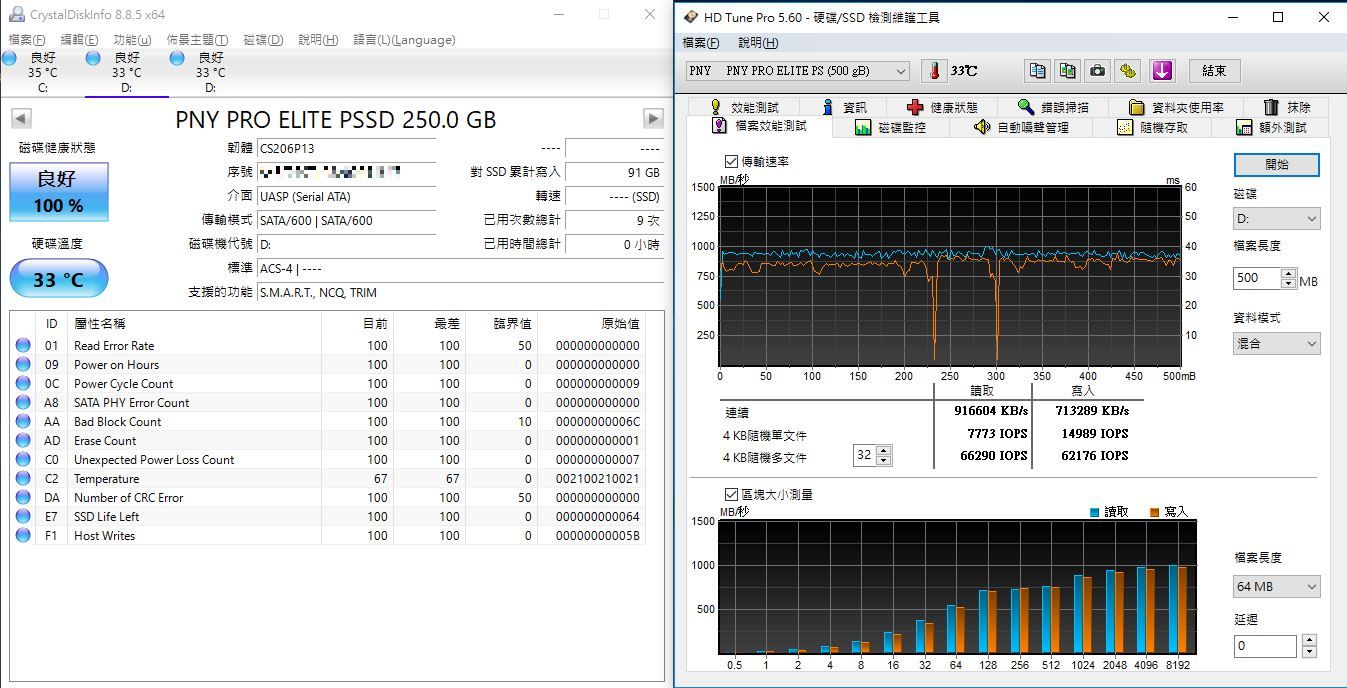The width and height of the screenshot is (1347, 688).
Task: Increase the 500 MB file length stepper
Action: pyautogui.click(x=1288, y=273)
